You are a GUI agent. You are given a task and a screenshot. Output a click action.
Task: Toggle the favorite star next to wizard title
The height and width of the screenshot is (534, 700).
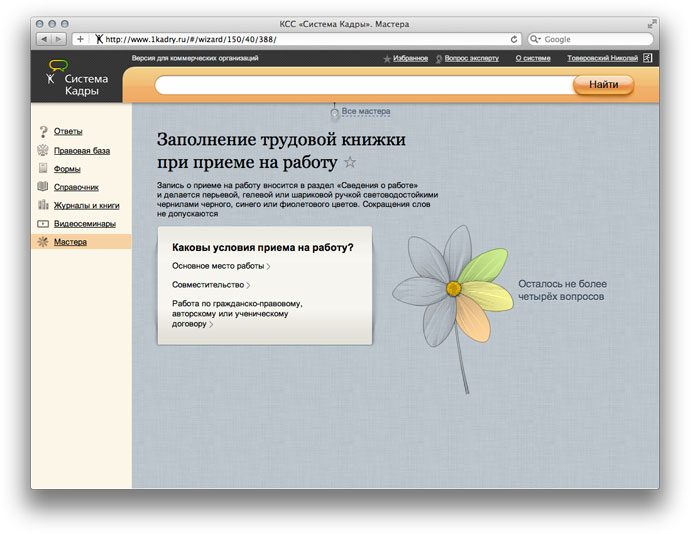pyautogui.click(x=350, y=162)
